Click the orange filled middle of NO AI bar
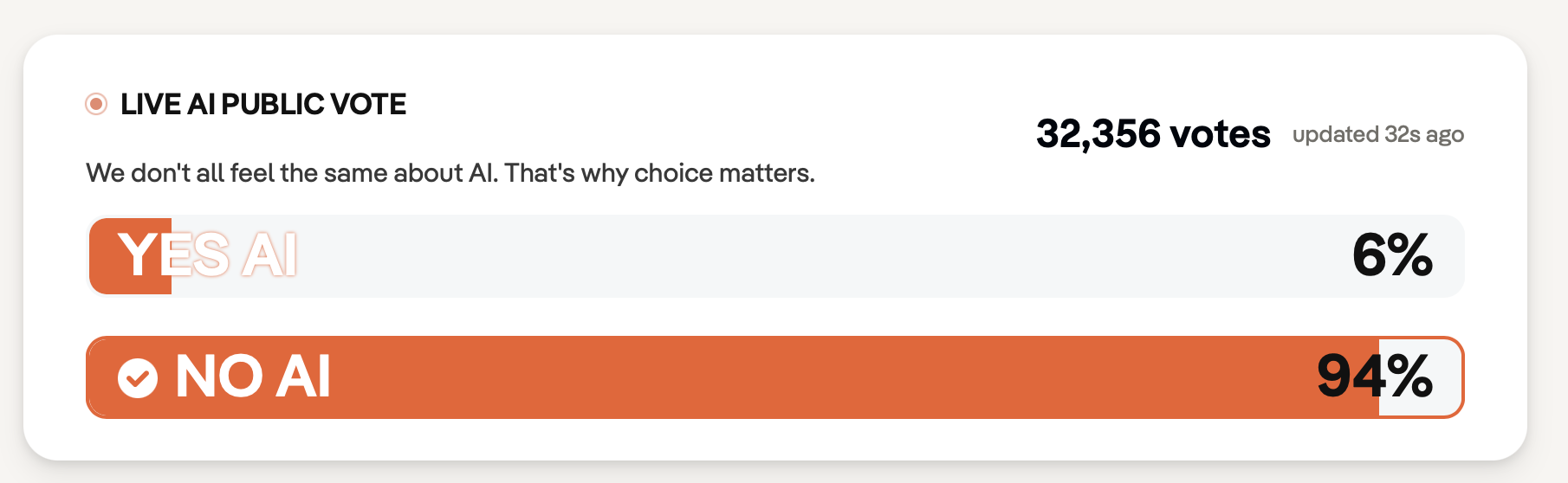This screenshot has height=483, width=1568. click(780, 377)
